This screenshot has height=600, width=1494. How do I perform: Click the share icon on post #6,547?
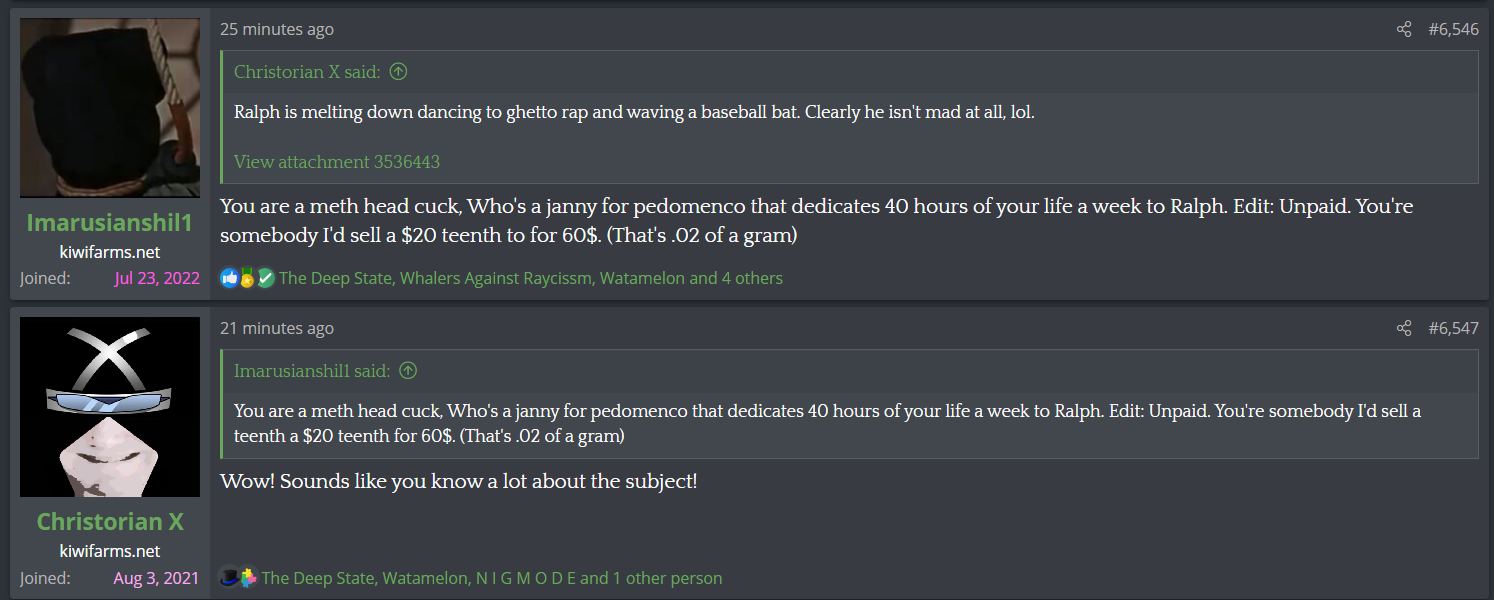1404,328
